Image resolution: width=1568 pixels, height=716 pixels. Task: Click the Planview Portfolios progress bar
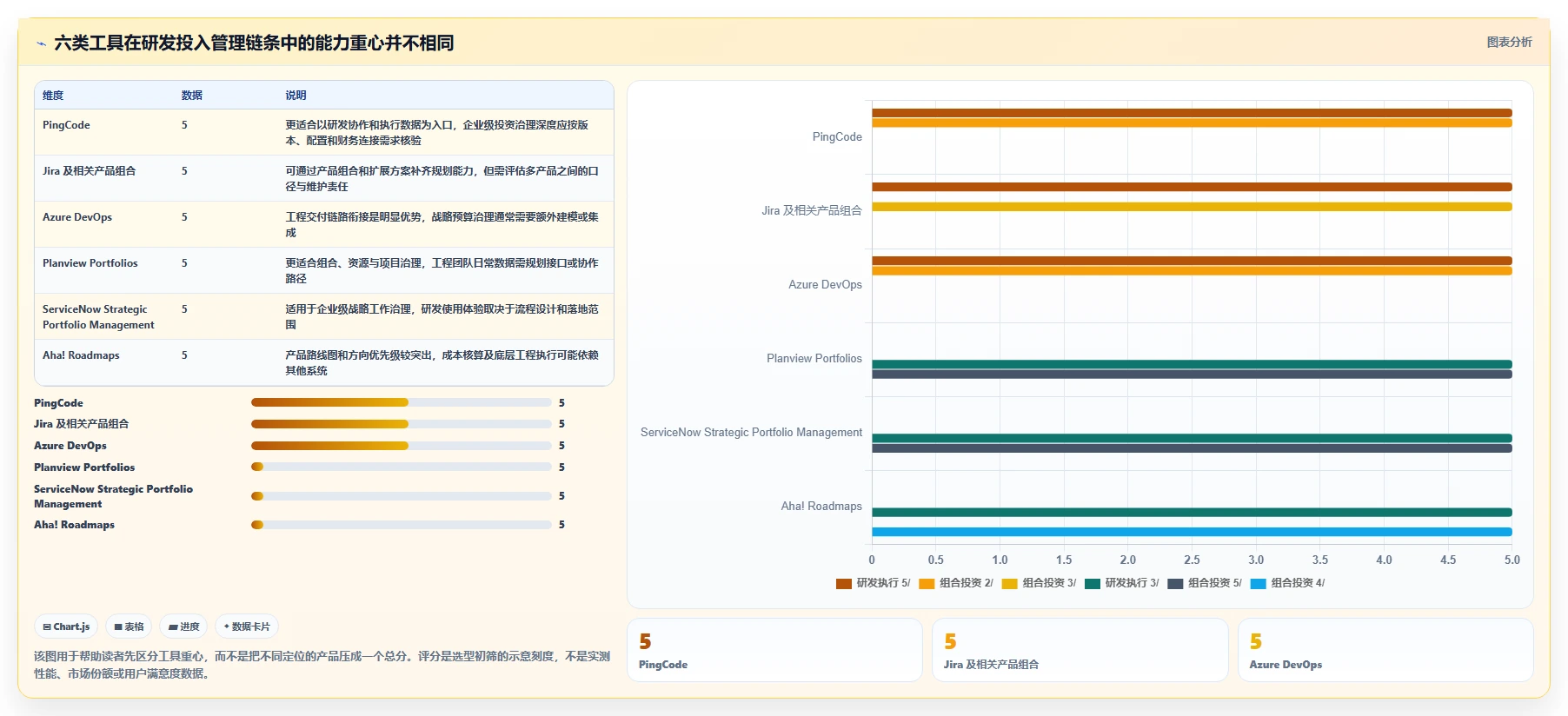(x=402, y=467)
